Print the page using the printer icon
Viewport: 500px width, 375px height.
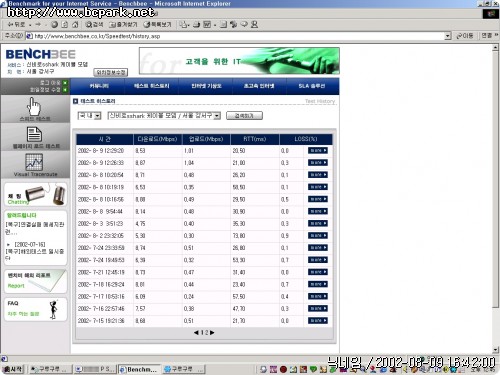click(x=197, y=25)
